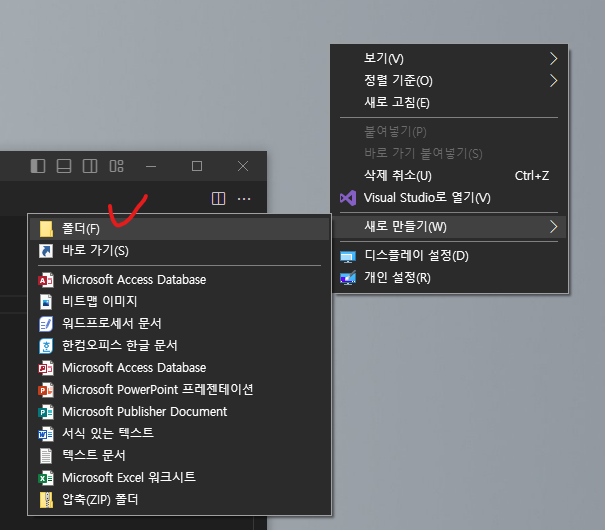Select 바로 가기(S) shortcut entry
The height and width of the screenshot is (530, 605).
(179, 251)
